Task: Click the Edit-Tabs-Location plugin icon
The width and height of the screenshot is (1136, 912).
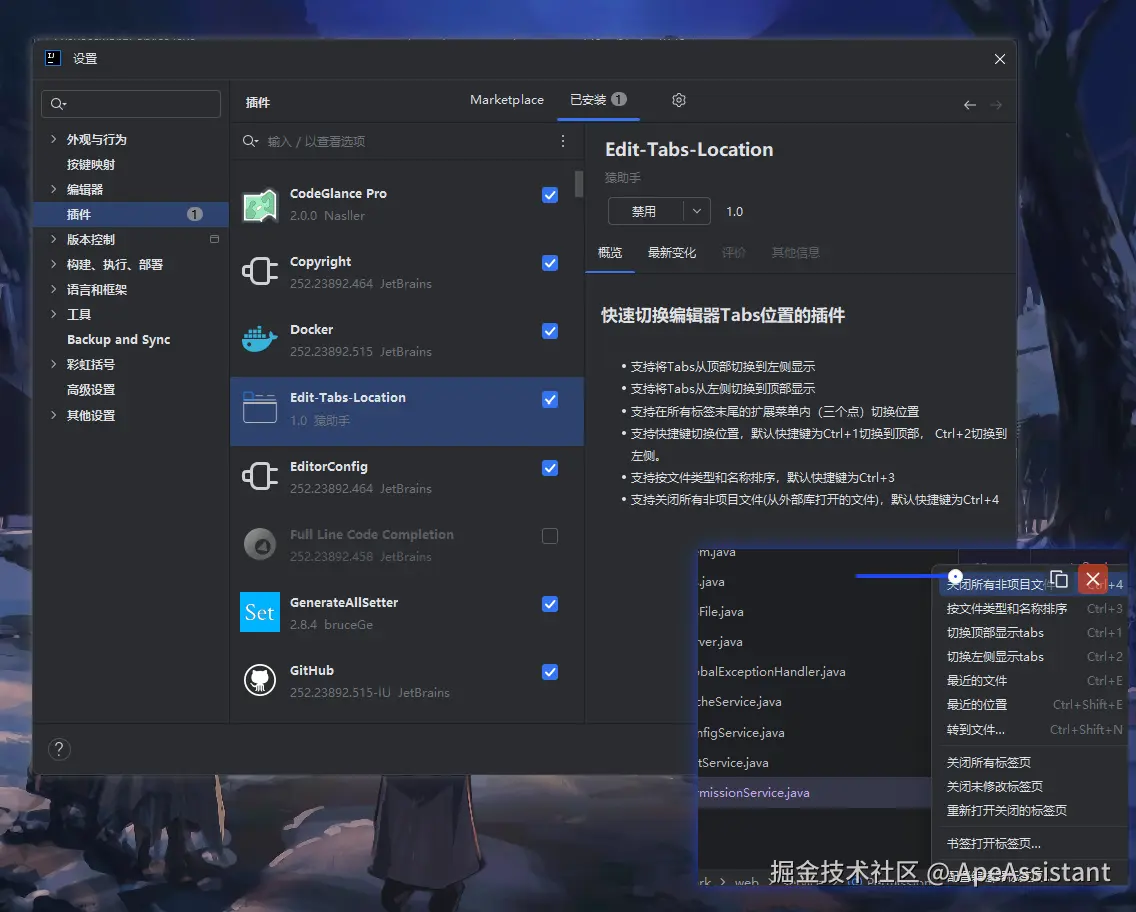Action: tap(259, 407)
